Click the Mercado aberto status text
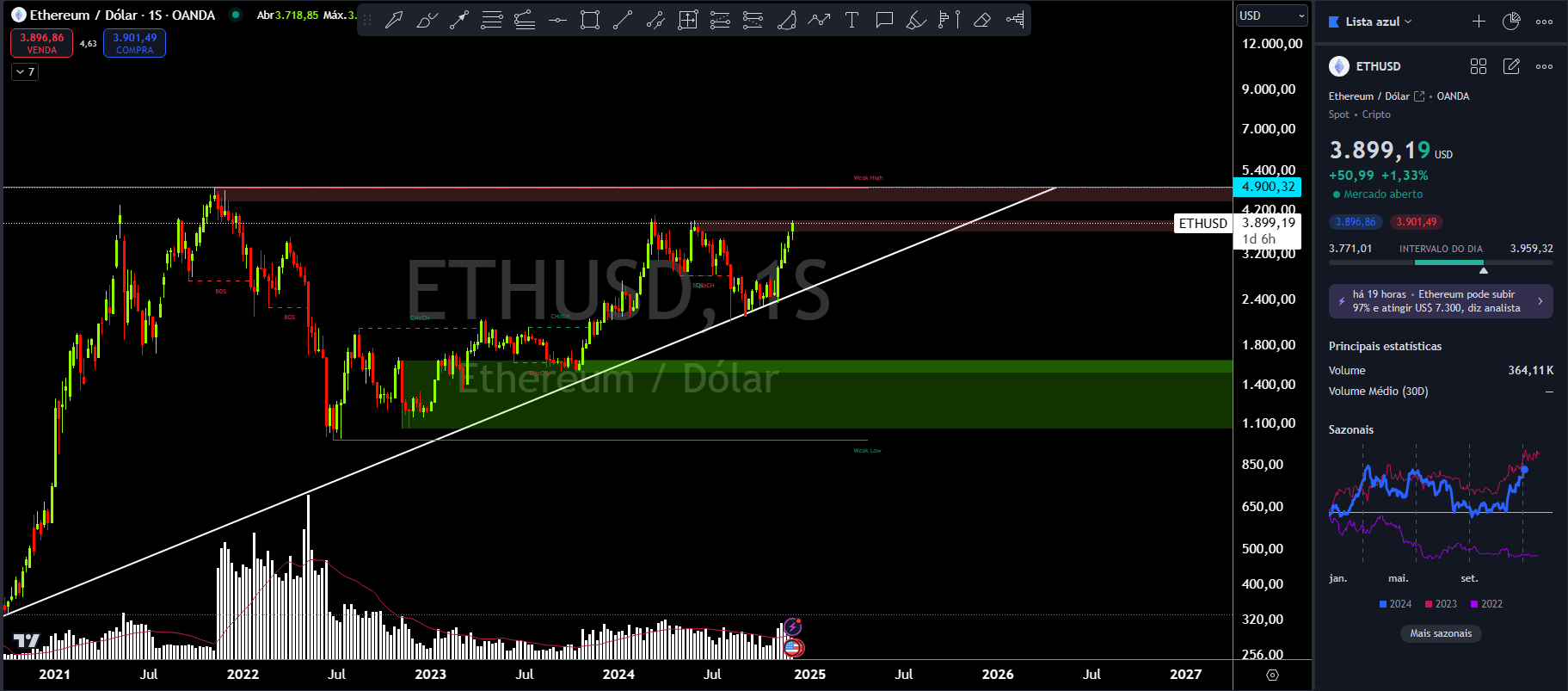The image size is (1568, 691). [1383, 194]
